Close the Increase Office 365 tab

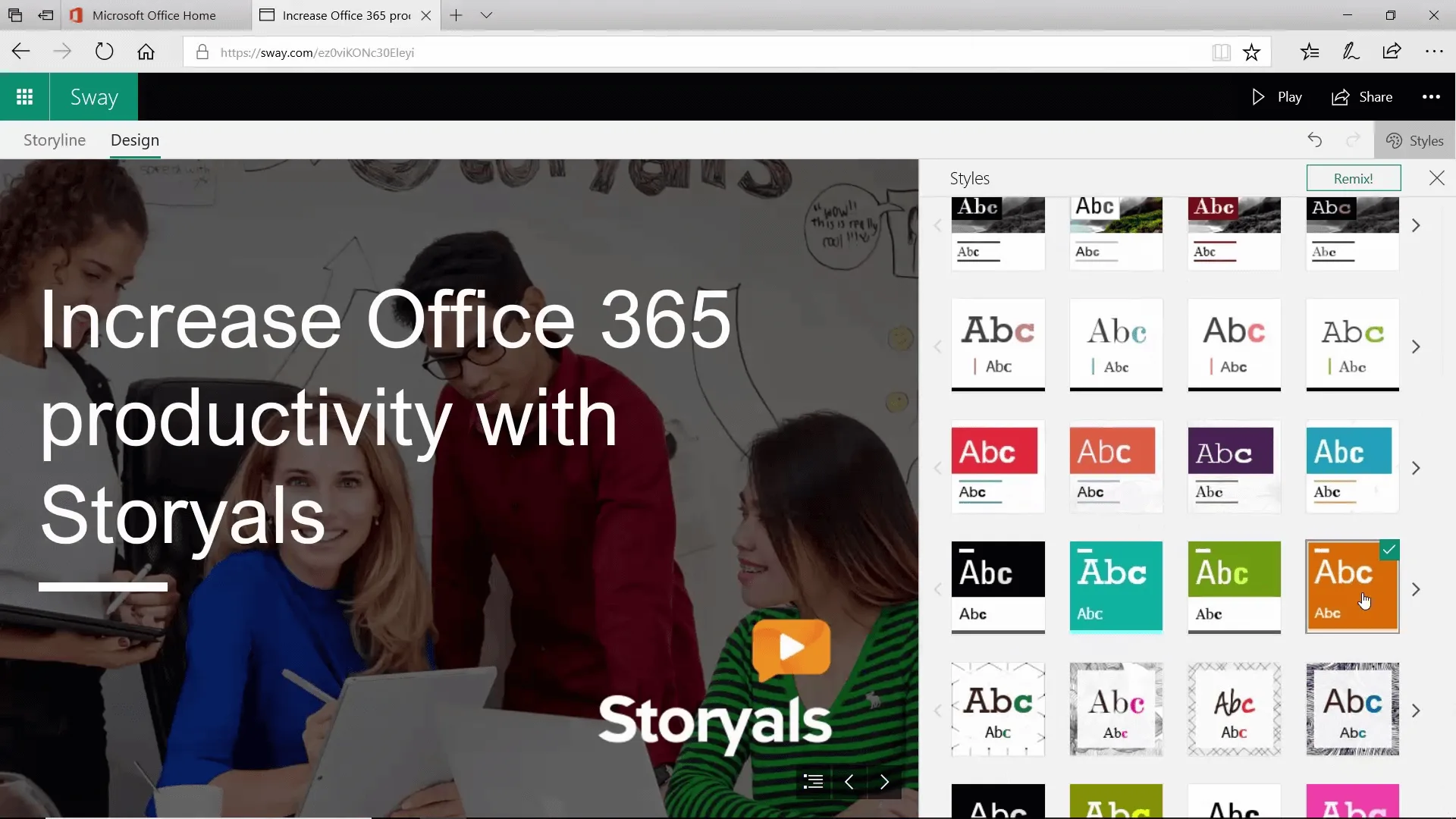pyautogui.click(x=426, y=15)
